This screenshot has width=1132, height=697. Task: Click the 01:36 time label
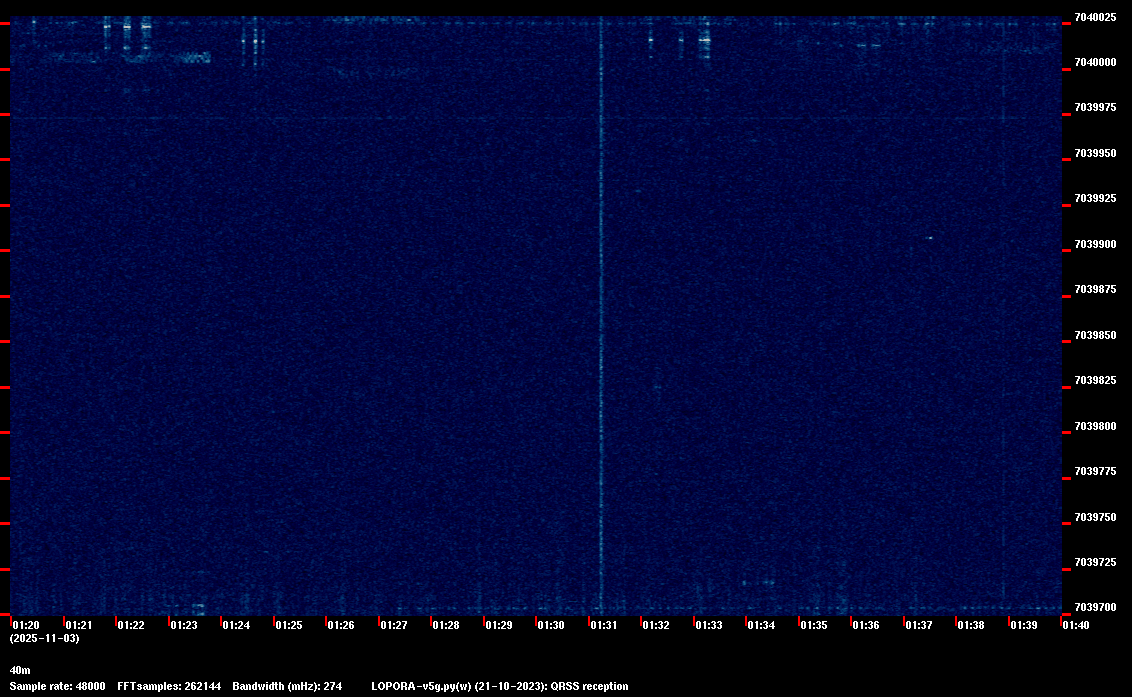tap(866, 625)
